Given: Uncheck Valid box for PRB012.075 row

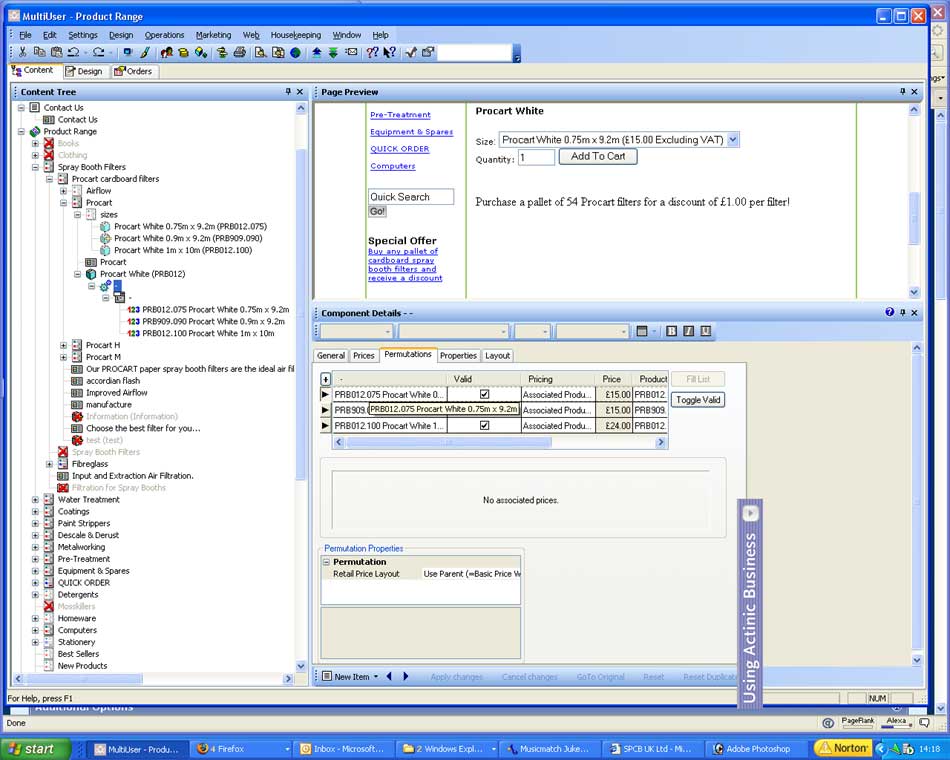Looking at the screenshot, I should [484, 394].
